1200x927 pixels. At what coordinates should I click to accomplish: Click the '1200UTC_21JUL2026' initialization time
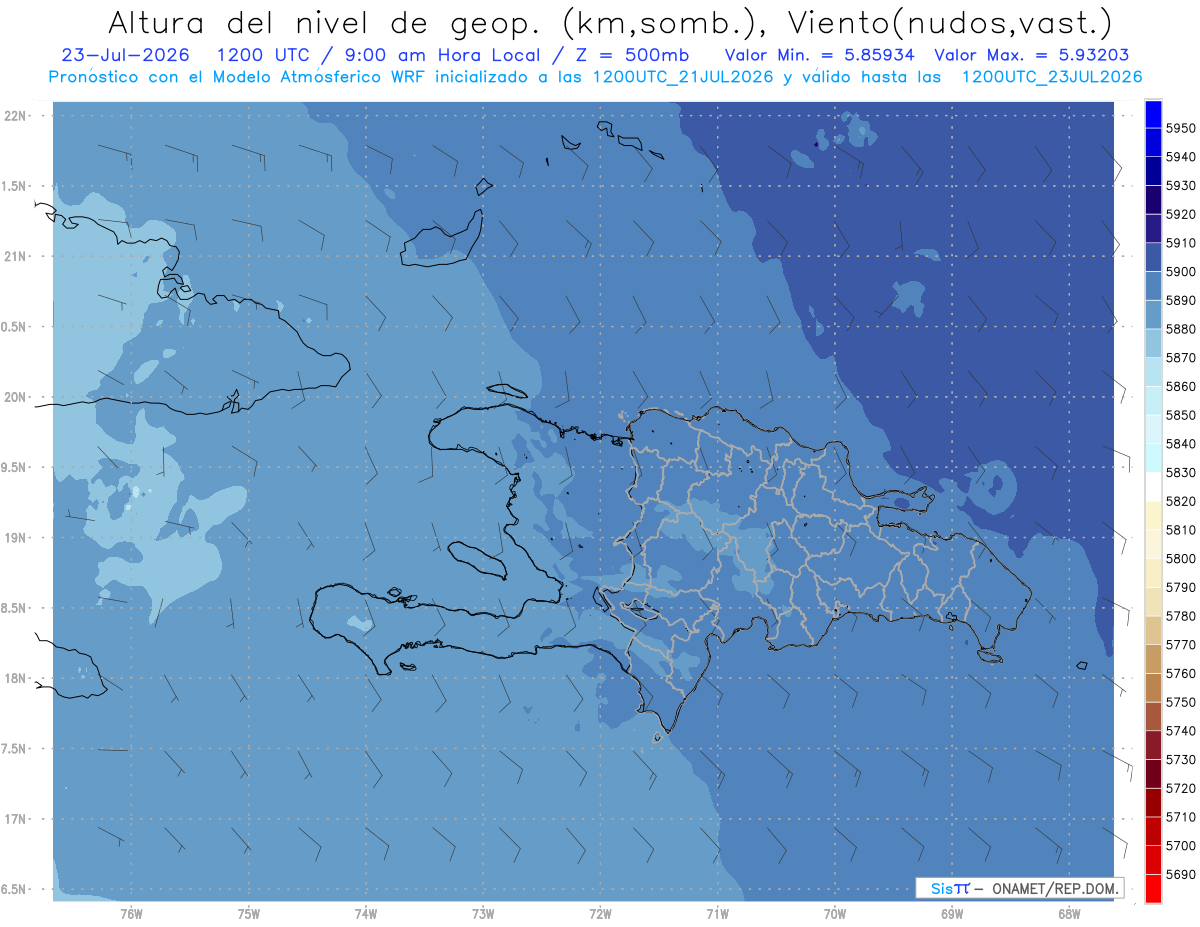click(x=683, y=77)
